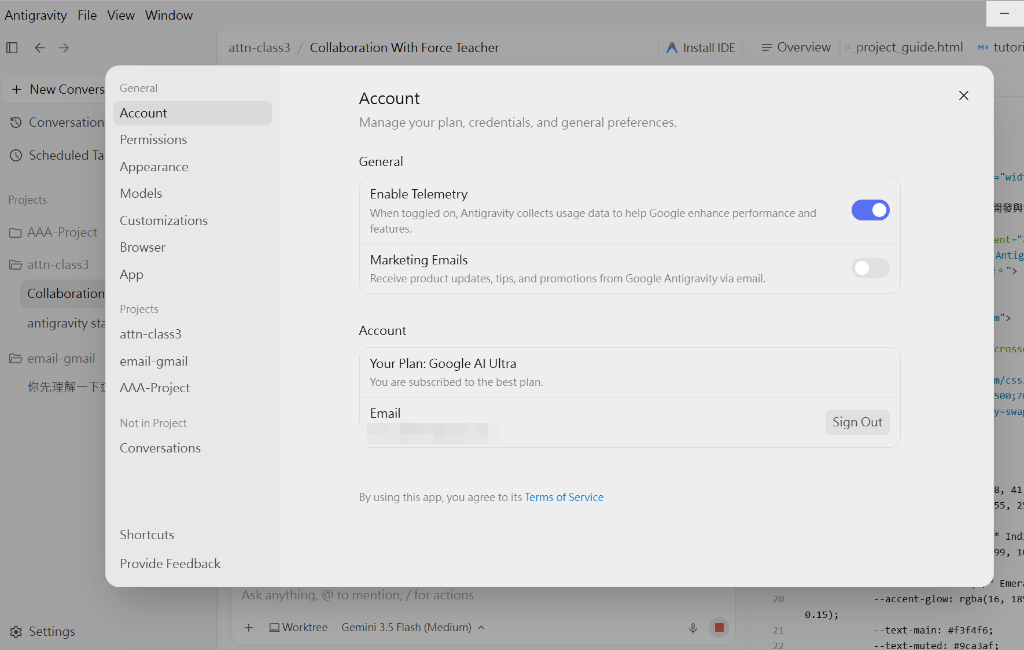The image size is (1024, 650).
Task: Open the File menu
Action: [x=87, y=15]
